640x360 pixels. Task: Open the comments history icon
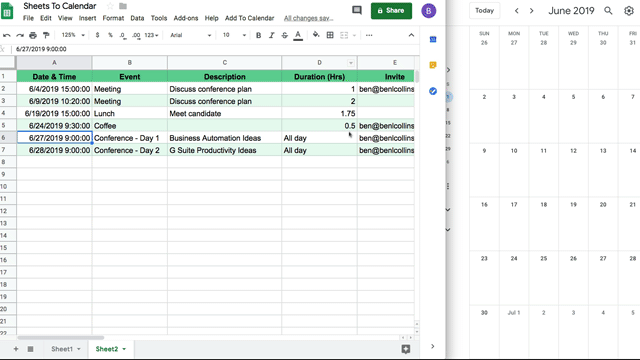click(357, 10)
